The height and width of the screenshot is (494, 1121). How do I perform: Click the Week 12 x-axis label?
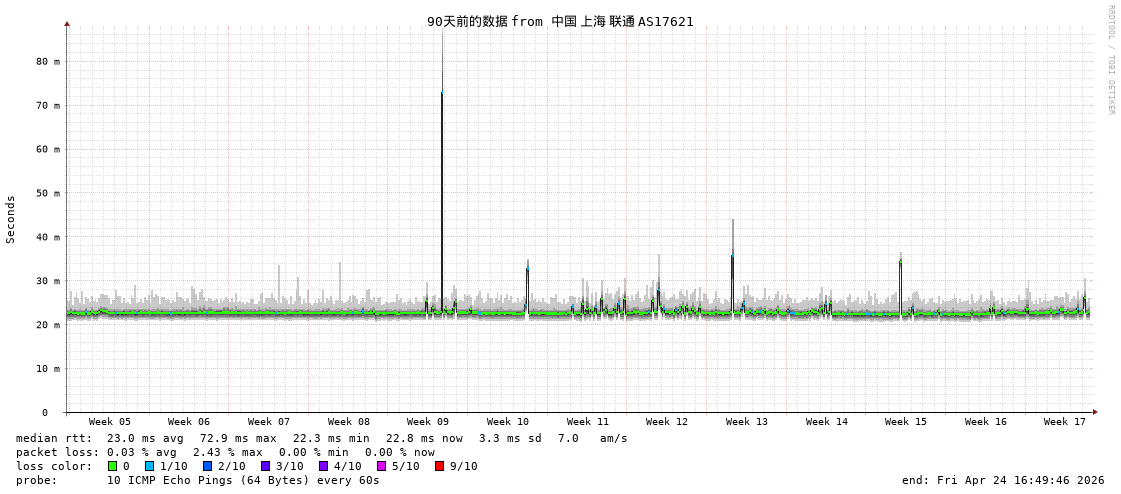(667, 422)
